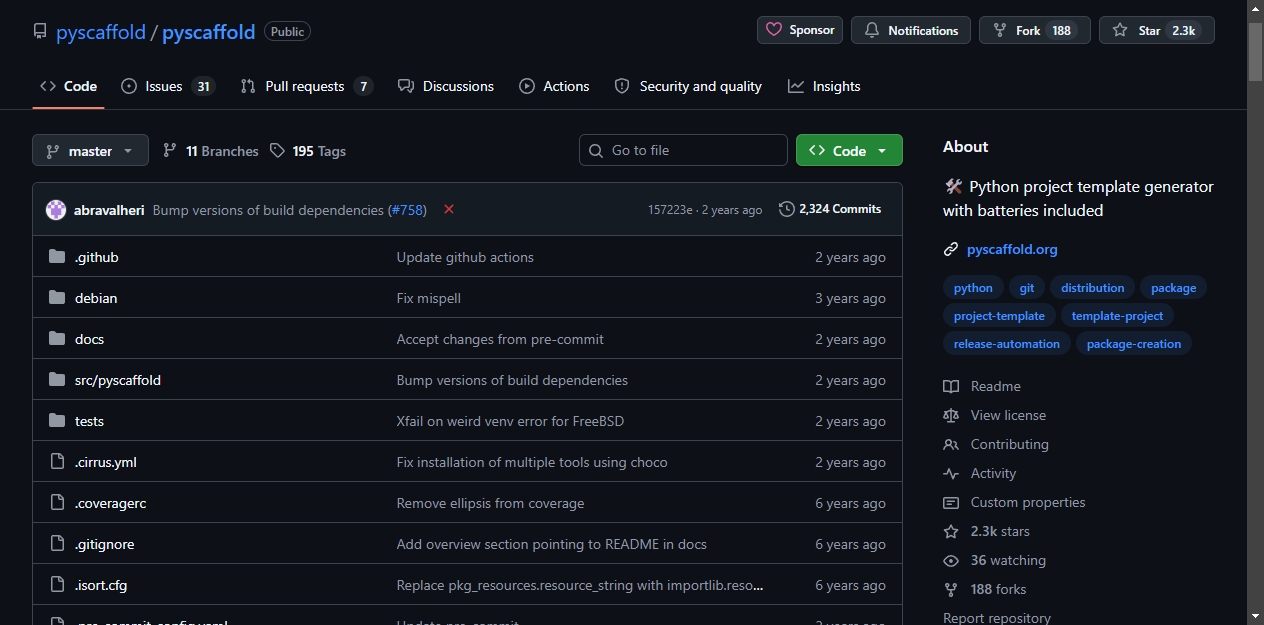Click folder icon next to tests
The image size is (1264, 625).
57,421
